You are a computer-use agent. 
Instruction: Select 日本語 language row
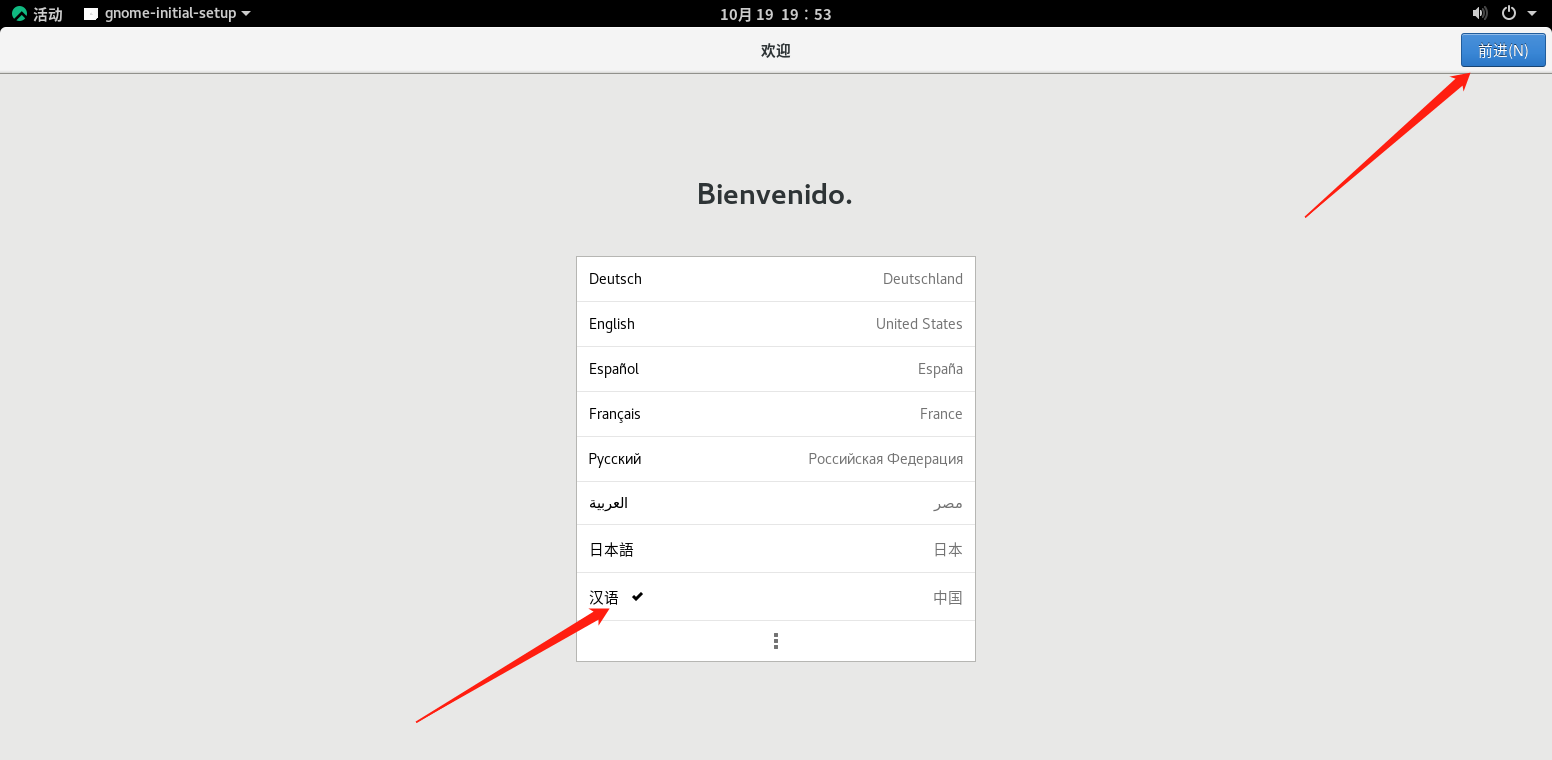[776, 549]
